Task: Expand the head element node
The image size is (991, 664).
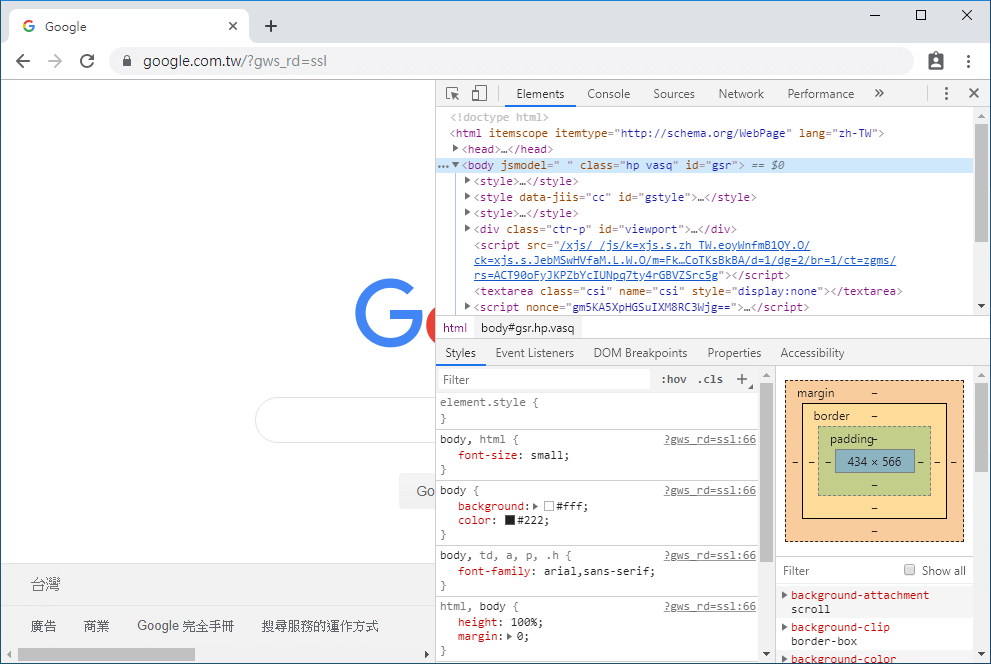Action: click(455, 148)
